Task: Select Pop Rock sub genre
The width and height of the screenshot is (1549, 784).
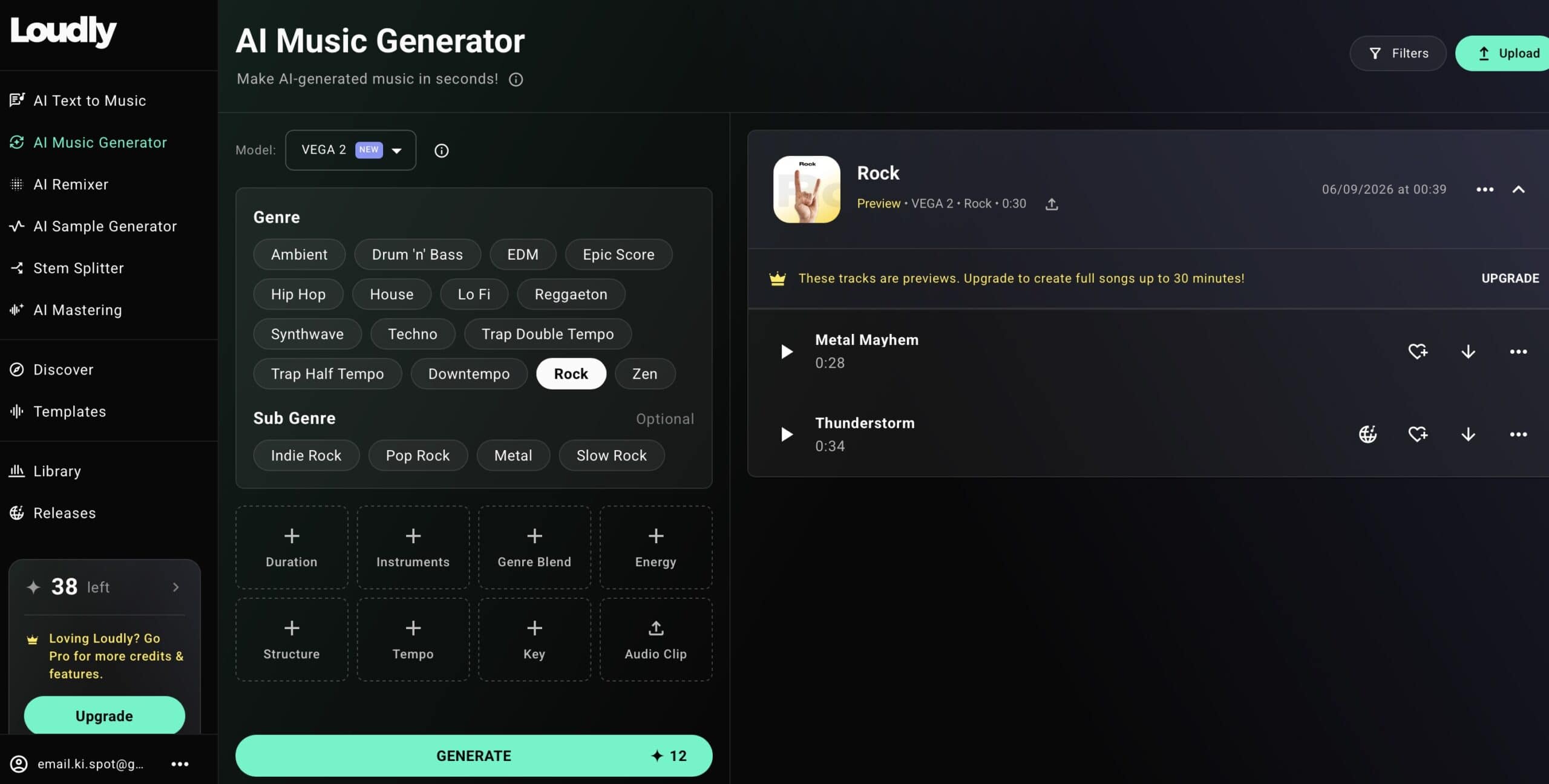Action: point(418,456)
